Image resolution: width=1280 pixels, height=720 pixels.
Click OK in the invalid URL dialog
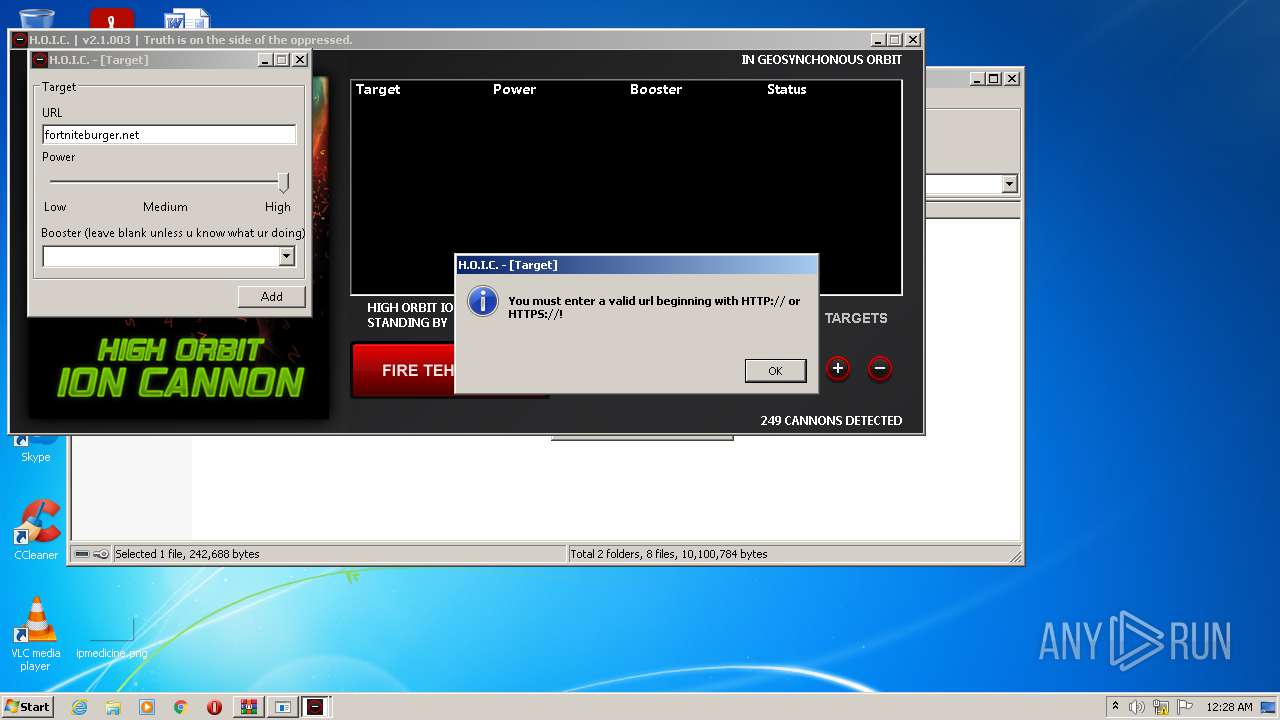(x=775, y=370)
